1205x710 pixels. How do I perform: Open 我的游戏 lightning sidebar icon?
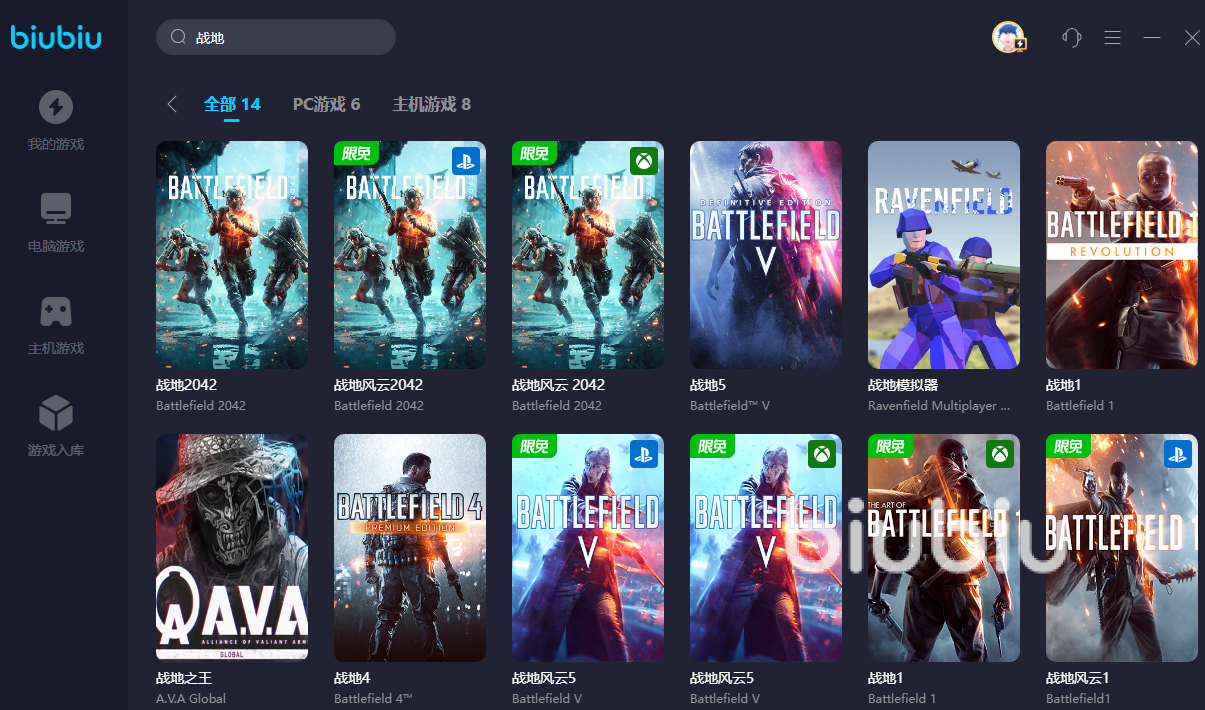coord(56,107)
